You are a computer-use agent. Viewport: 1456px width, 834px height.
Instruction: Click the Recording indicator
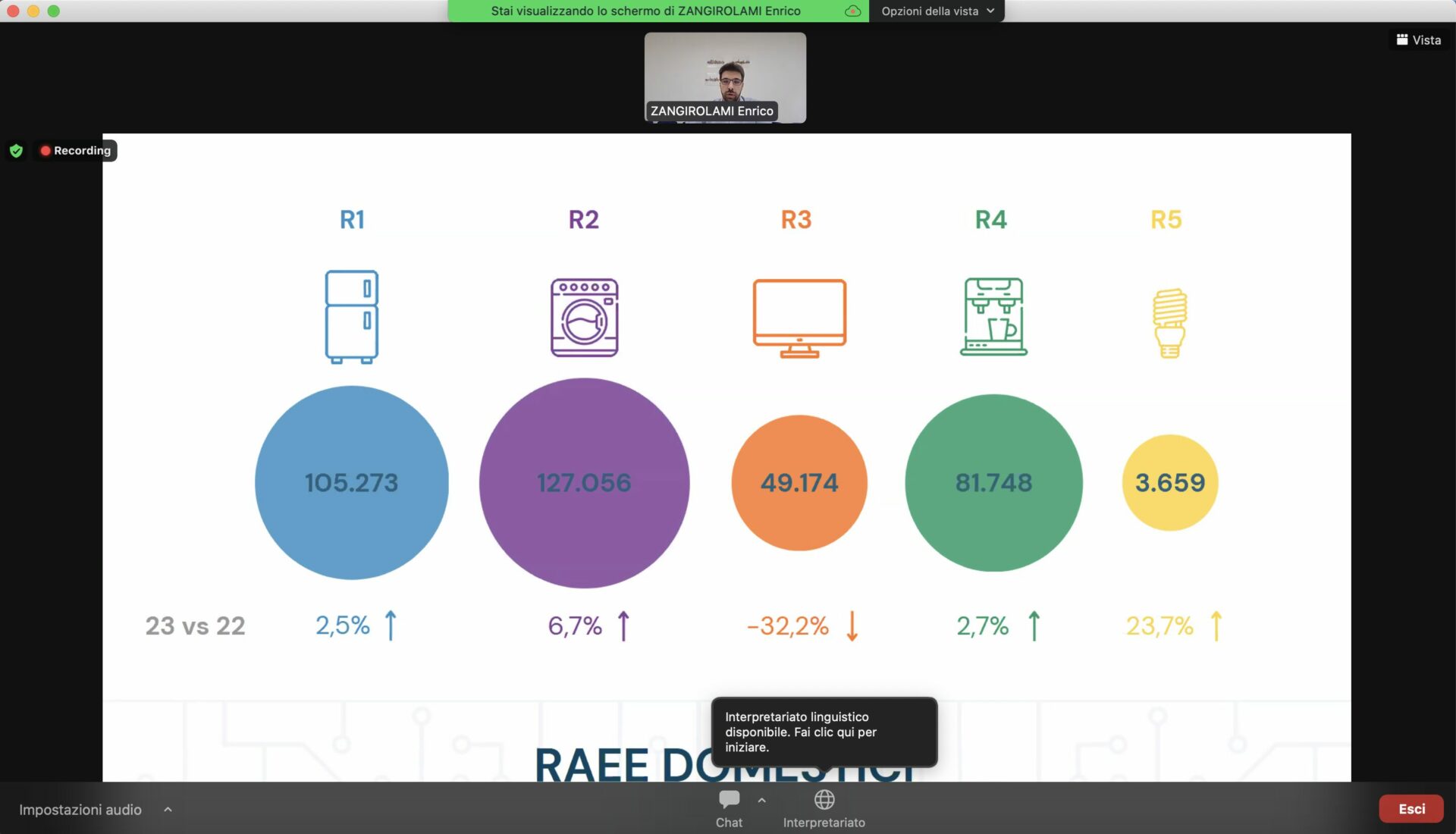pyautogui.click(x=76, y=151)
